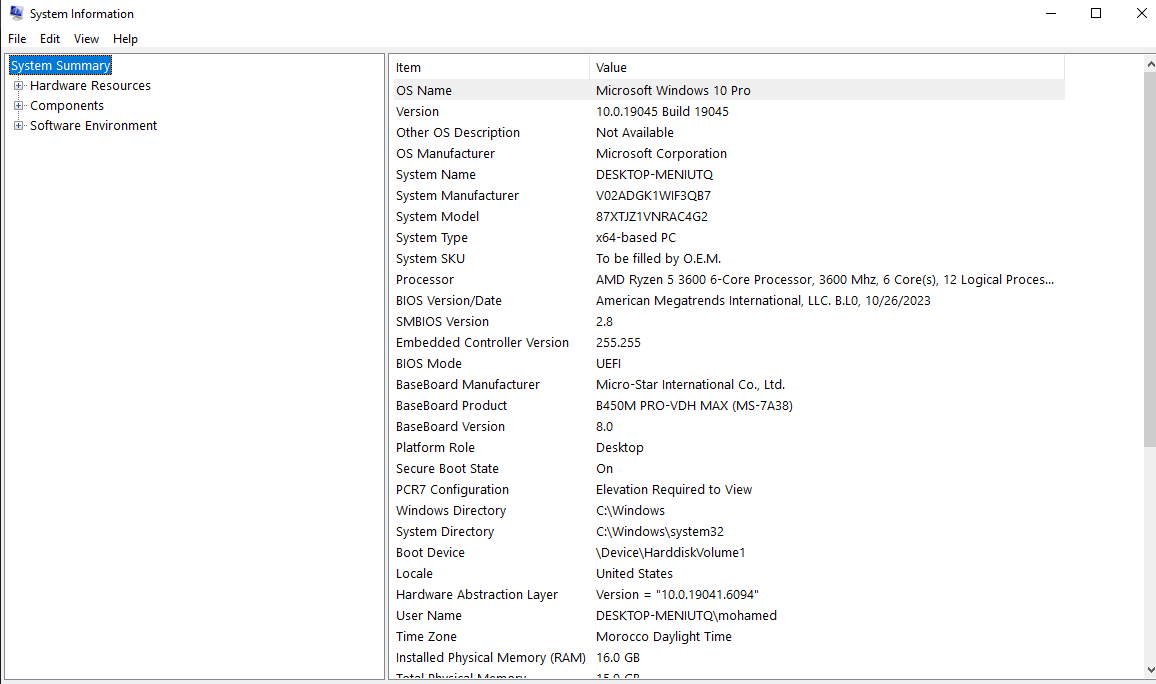This screenshot has height=684, width=1156.
Task: Open the Help menu
Action: [x=125, y=39]
